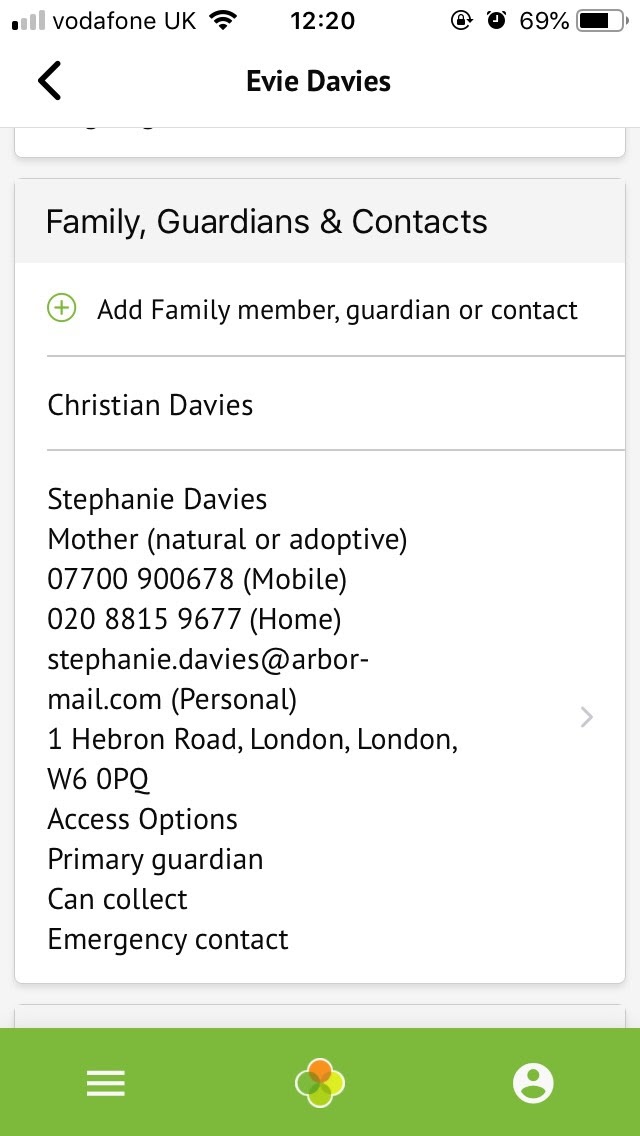This screenshot has width=640, height=1136.
Task: Open the hamburger menu in bottom bar
Action: [106, 1083]
